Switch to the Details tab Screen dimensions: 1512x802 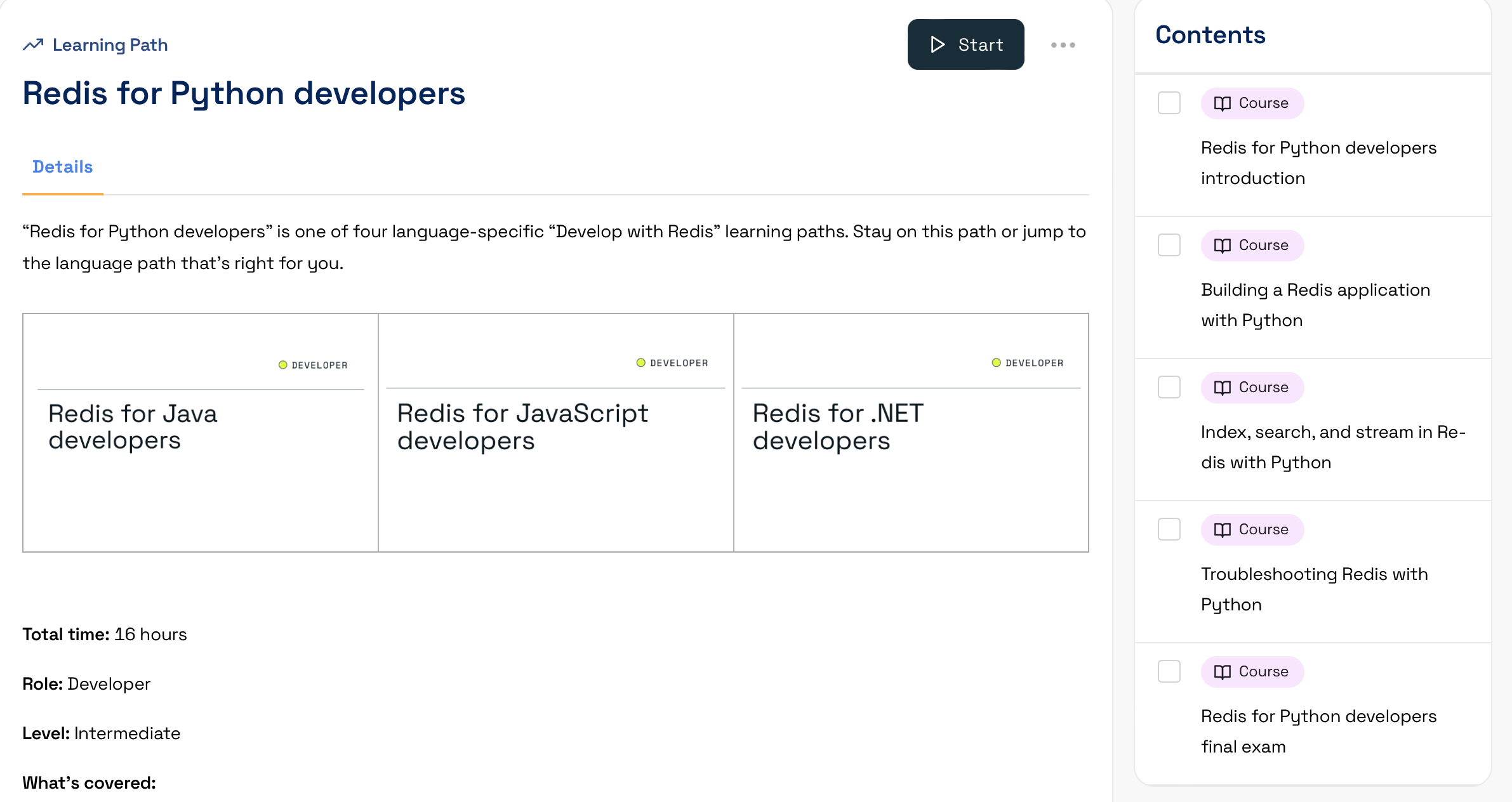pyautogui.click(x=62, y=167)
